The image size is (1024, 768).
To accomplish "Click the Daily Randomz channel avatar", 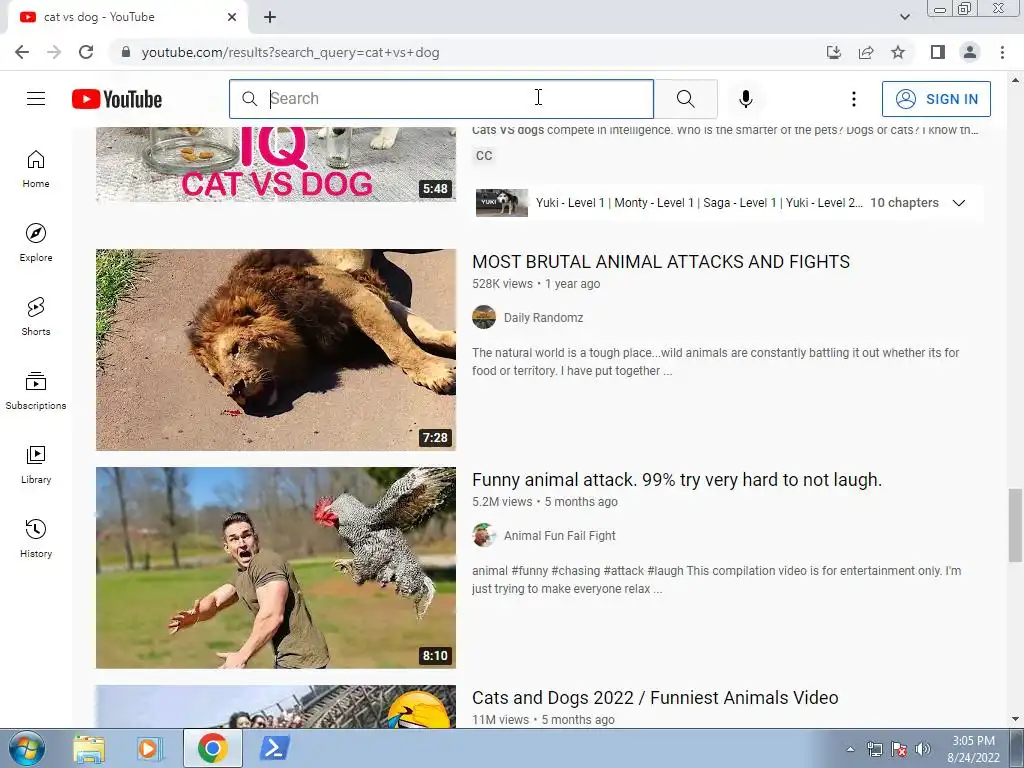I will pos(484,317).
